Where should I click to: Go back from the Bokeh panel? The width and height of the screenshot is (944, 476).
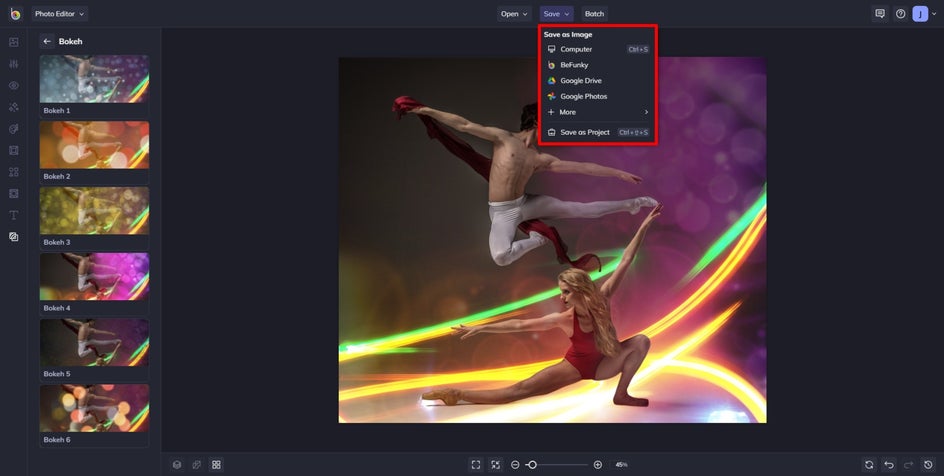pos(47,42)
